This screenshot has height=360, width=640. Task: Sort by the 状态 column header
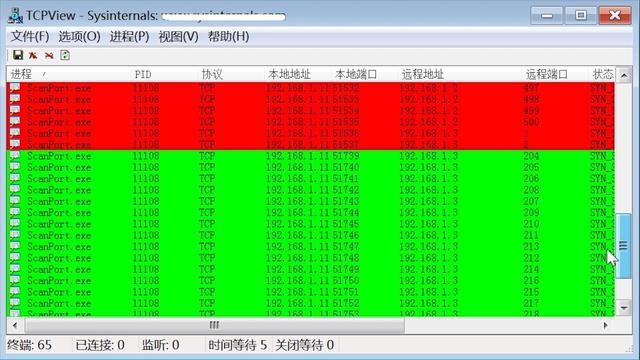[602, 74]
